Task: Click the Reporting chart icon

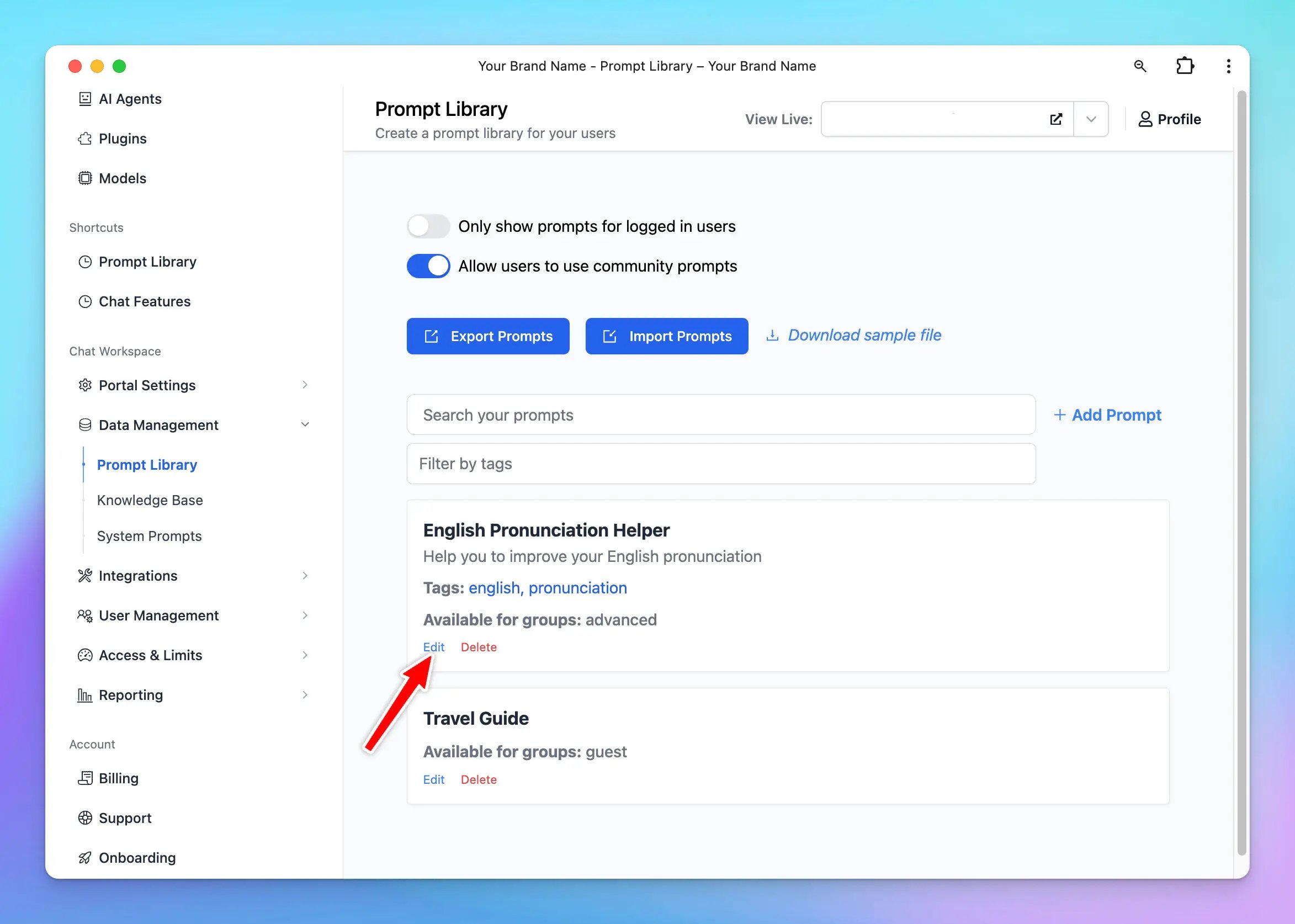Action: [x=85, y=695]
